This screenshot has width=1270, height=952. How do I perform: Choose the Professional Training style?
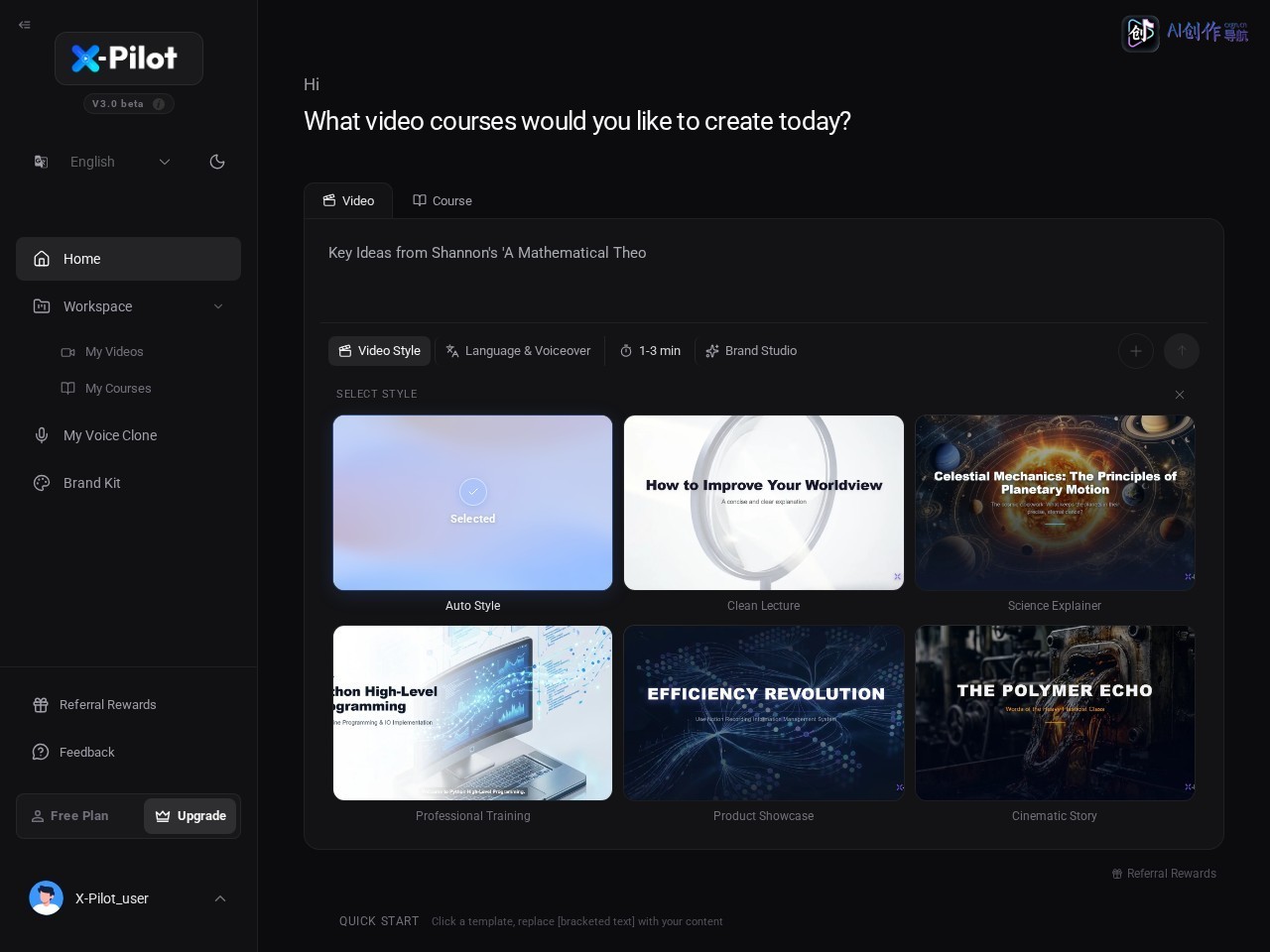473,713
